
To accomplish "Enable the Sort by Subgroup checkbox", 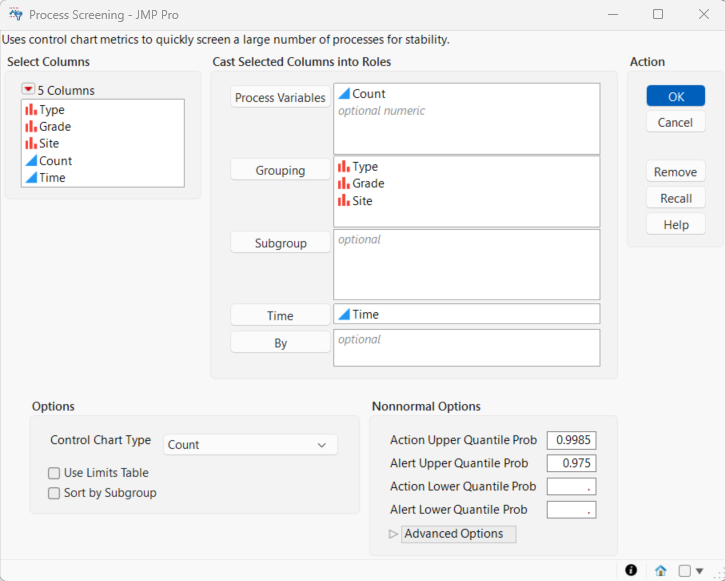I will 54,493.
